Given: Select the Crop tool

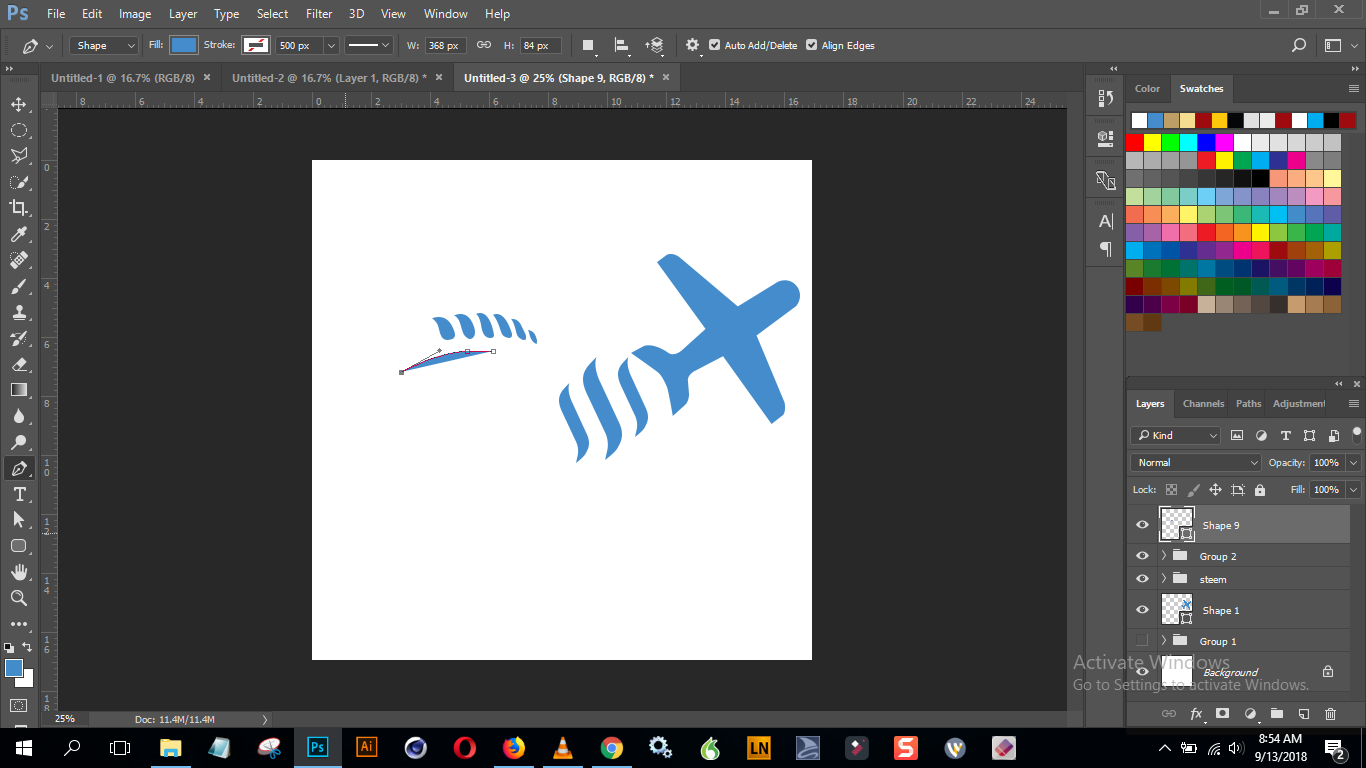Looking at the screenshot, I should (18, 208).
